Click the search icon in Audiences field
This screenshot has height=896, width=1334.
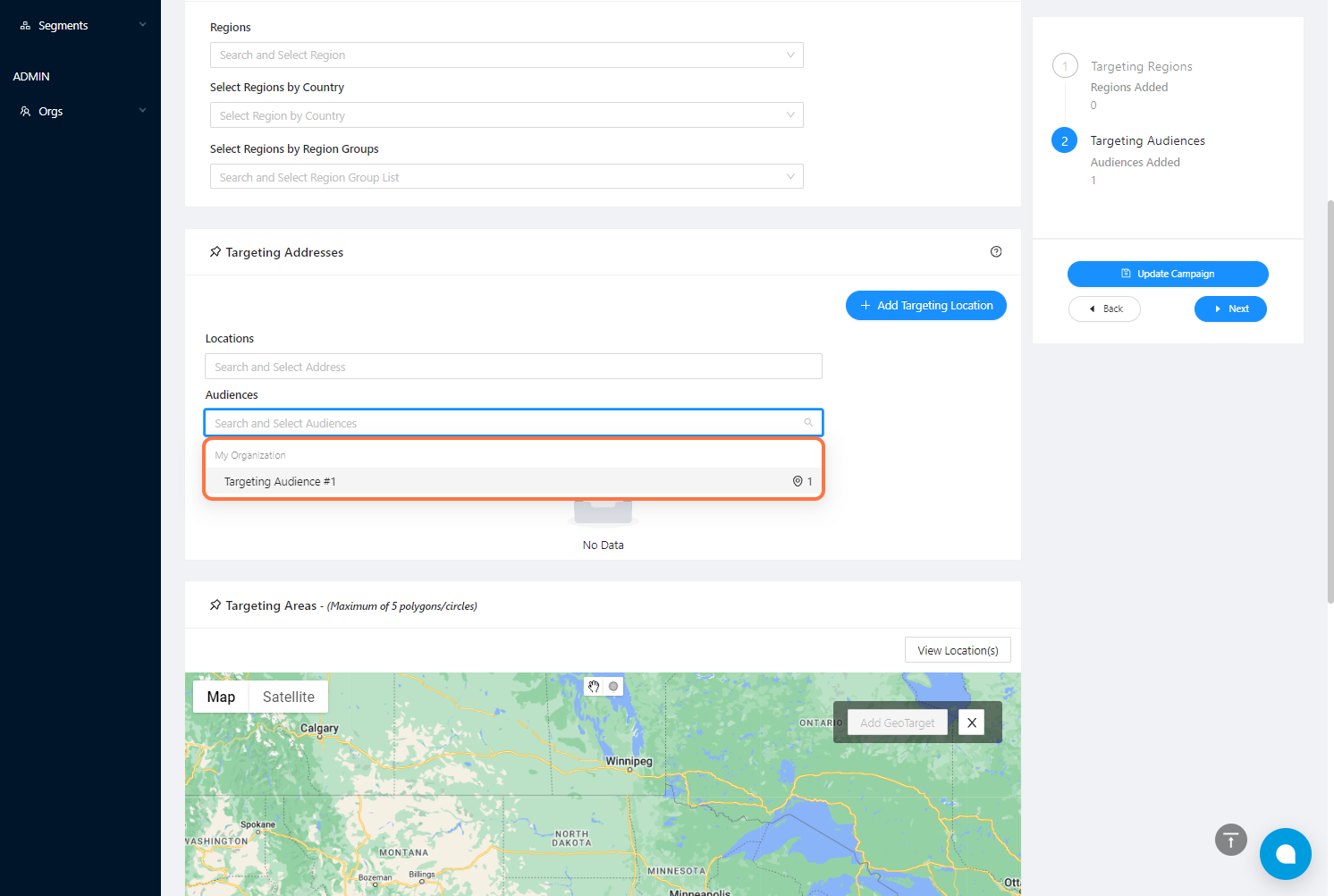click(808, 423)
